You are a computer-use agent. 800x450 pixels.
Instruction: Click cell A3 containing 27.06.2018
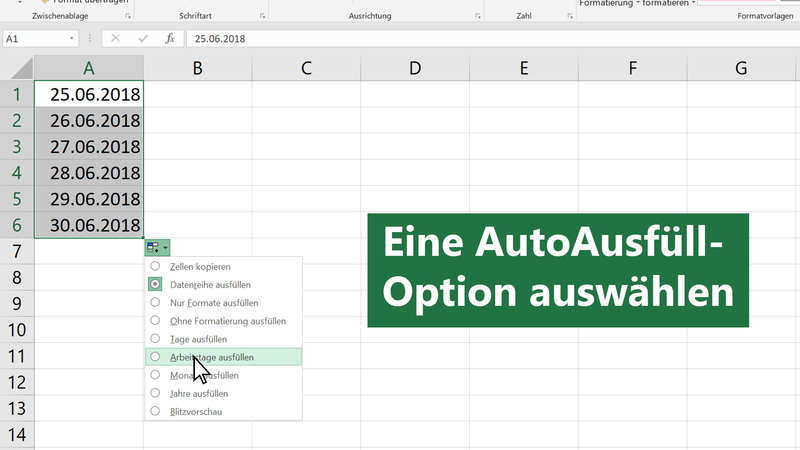pyautogui.click(x=89, y=146)
